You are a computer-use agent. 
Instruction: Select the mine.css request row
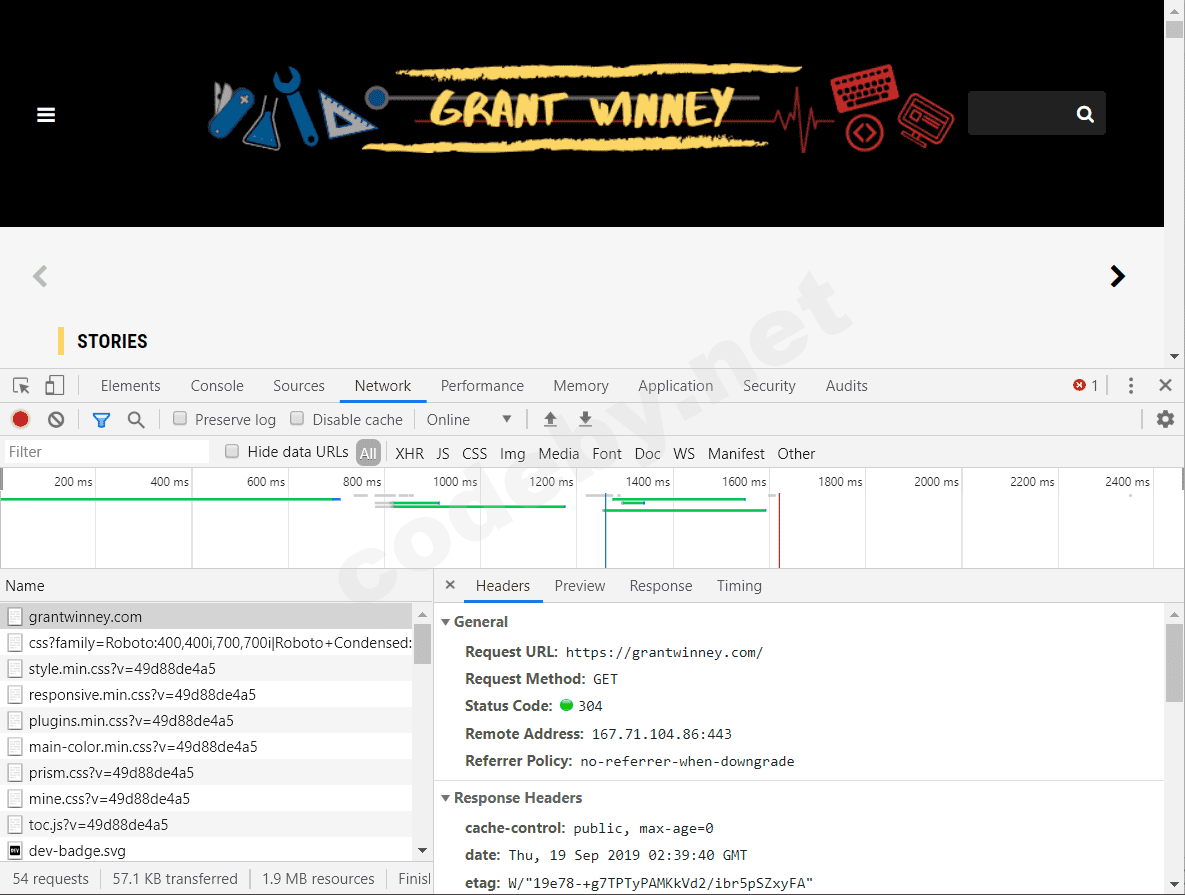(x=206, y=799)
